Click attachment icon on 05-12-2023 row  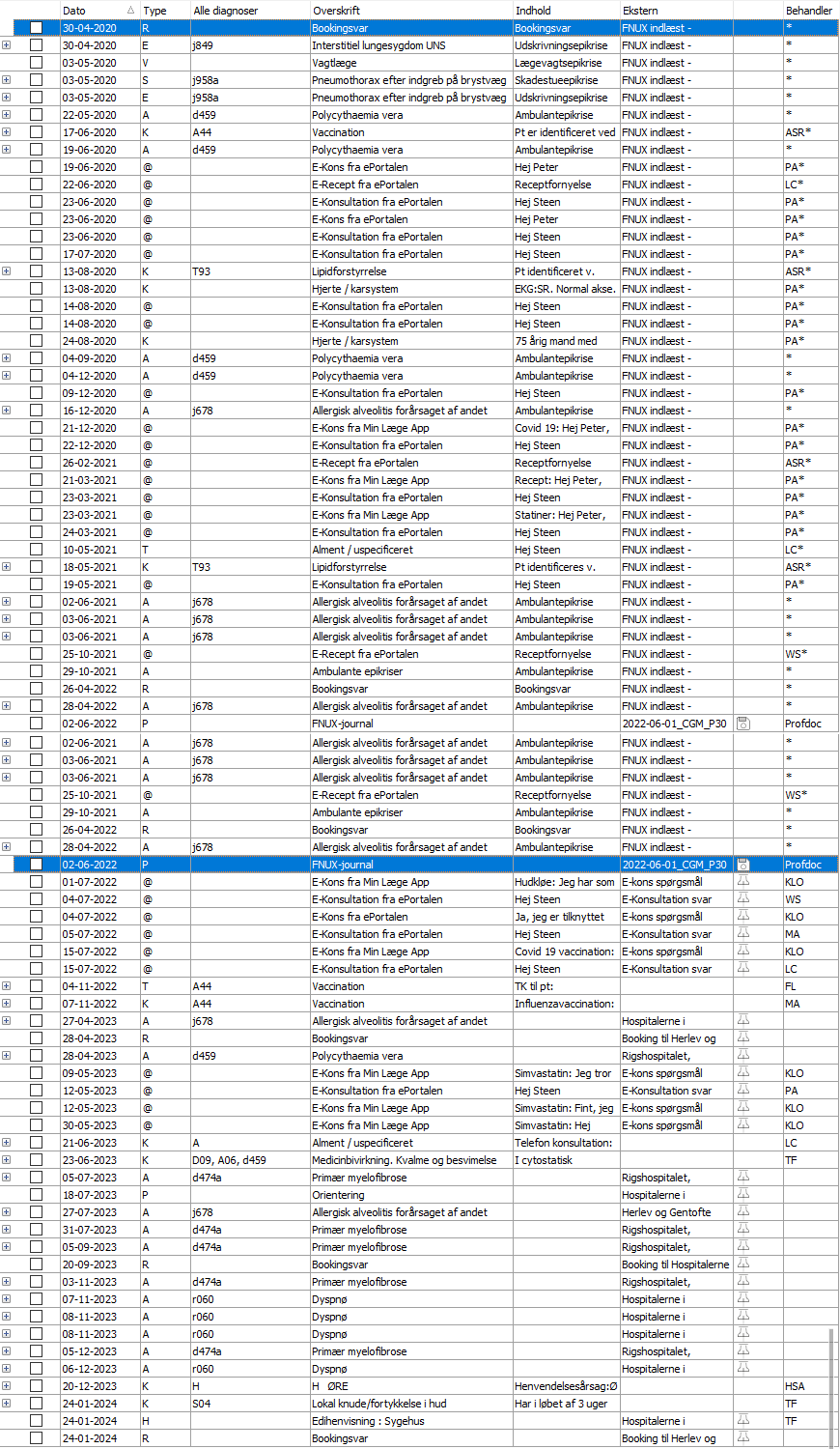(x=743, y=1351)
